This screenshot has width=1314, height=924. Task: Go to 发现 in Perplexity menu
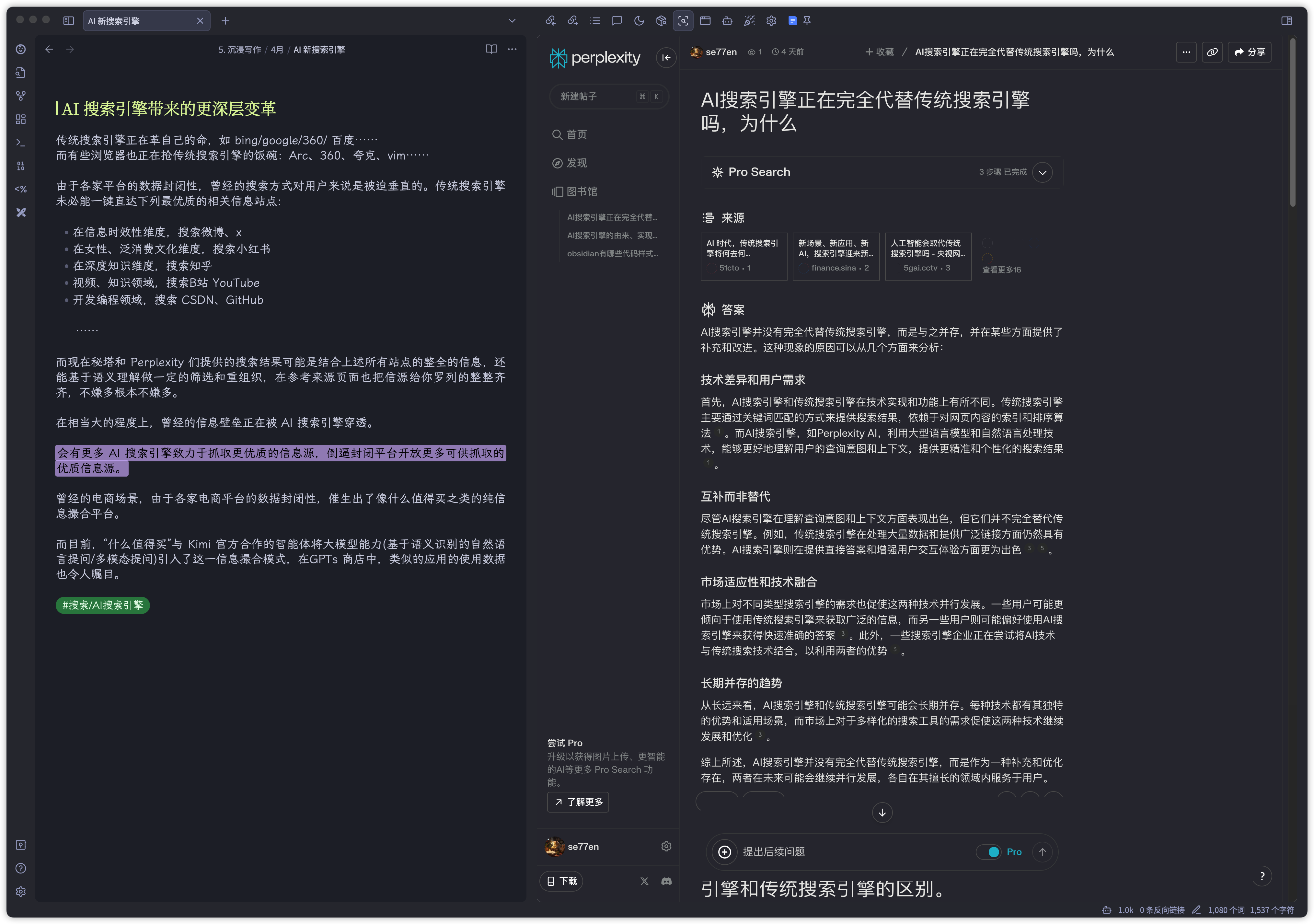point(576,163)
